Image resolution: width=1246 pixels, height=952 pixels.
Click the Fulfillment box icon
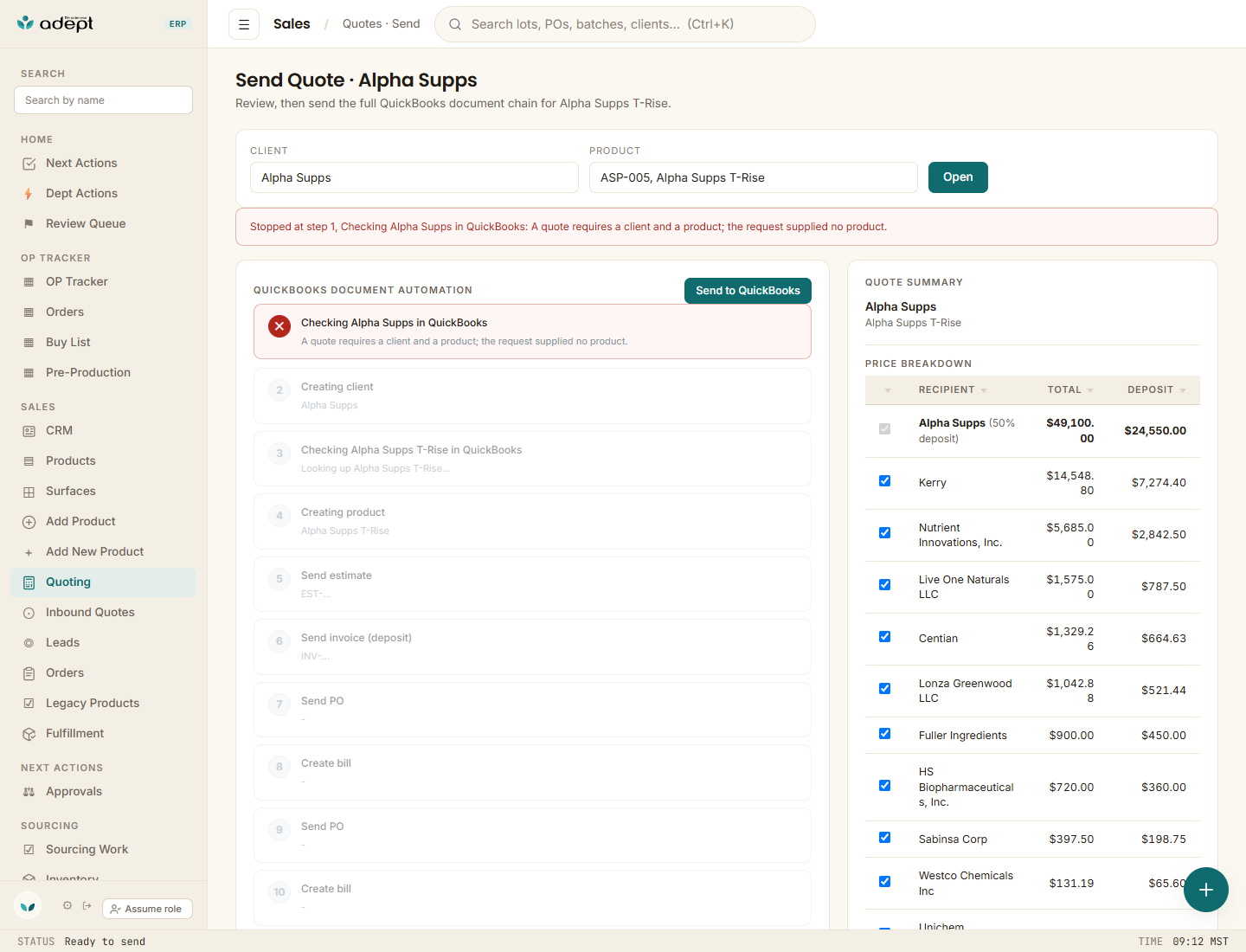tap(29, 734)
